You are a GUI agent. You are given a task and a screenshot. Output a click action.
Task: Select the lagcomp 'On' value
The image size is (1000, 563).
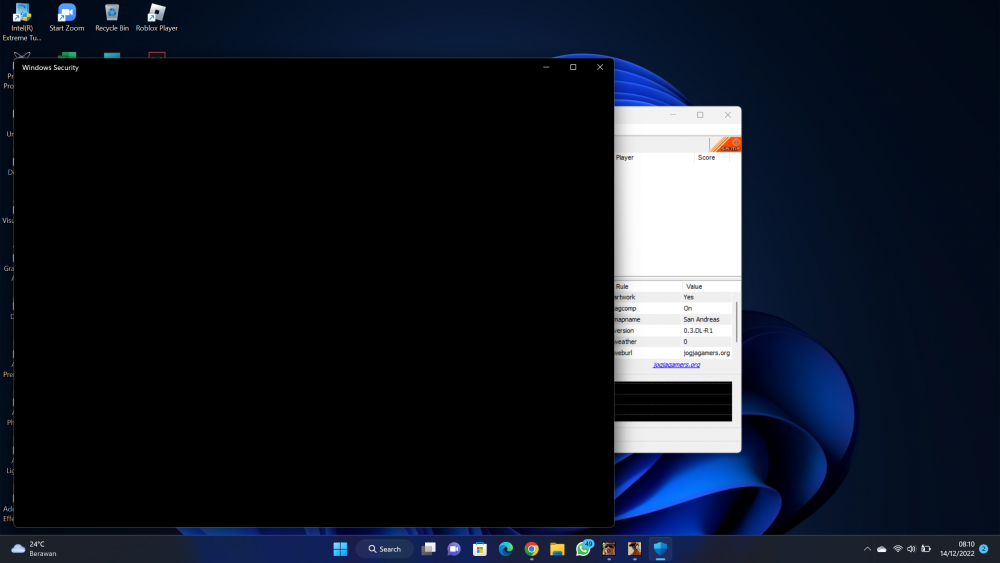point(688,309)
